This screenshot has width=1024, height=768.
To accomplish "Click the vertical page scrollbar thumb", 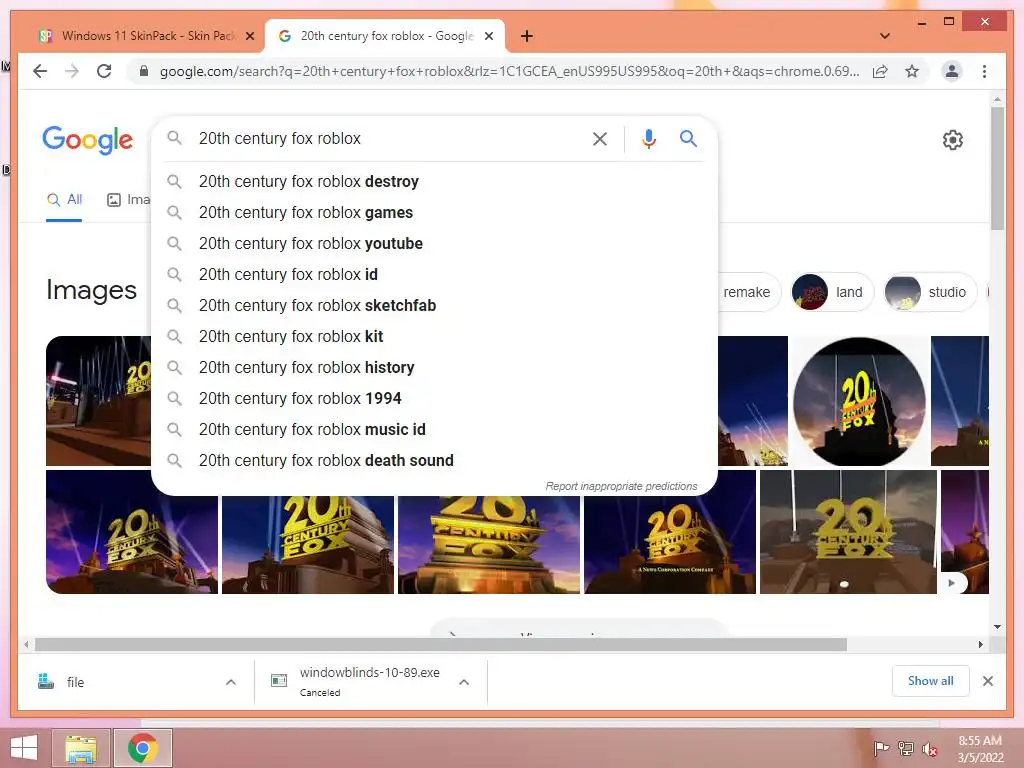I will [997, 168].
